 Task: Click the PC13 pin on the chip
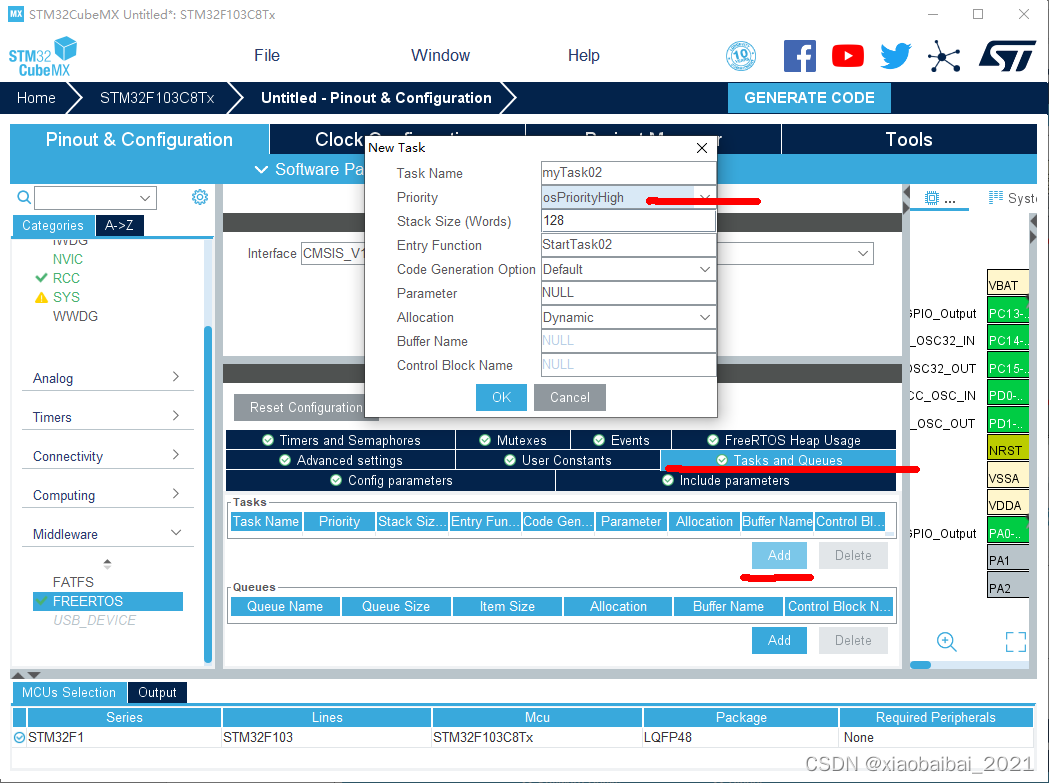[x=1007, y=313]
